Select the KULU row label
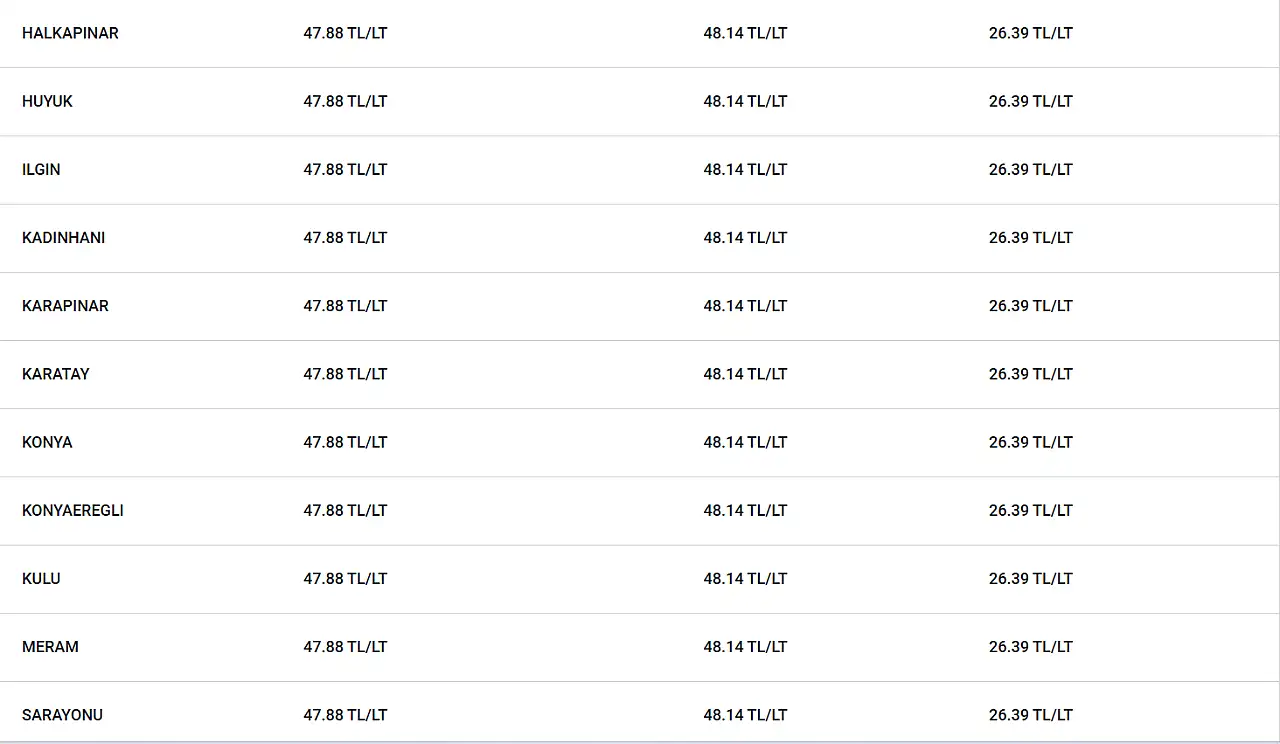The height and width of the screenshot is (744, 1280). click(41, 577)
